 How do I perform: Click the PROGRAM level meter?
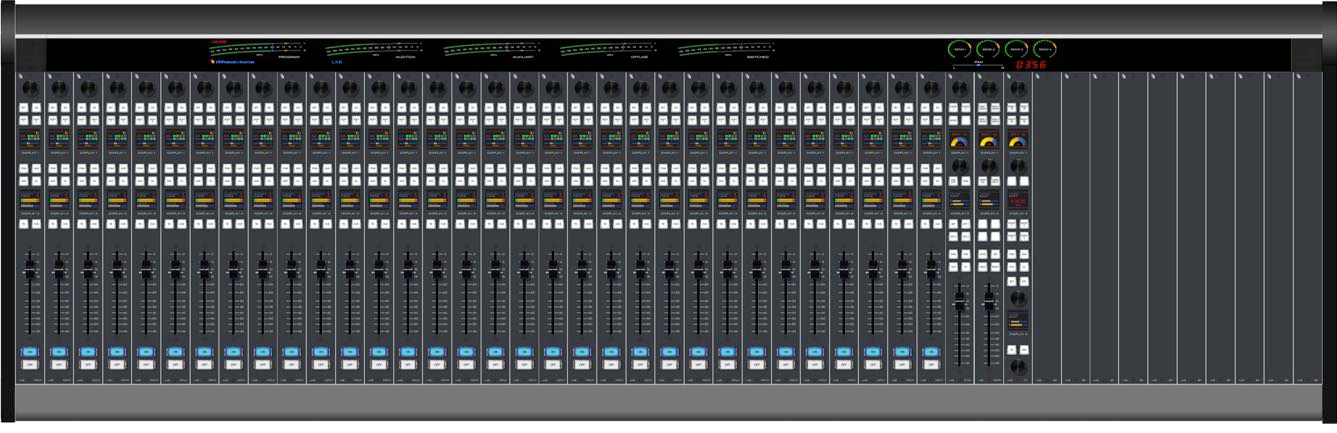tap(253, 47)
